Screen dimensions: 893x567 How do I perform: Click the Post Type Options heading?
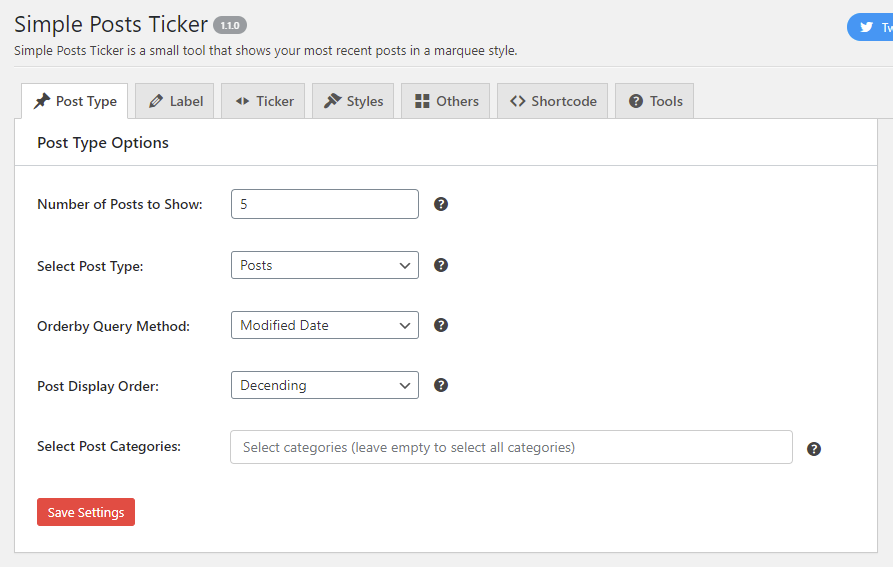tap(103, 143)
